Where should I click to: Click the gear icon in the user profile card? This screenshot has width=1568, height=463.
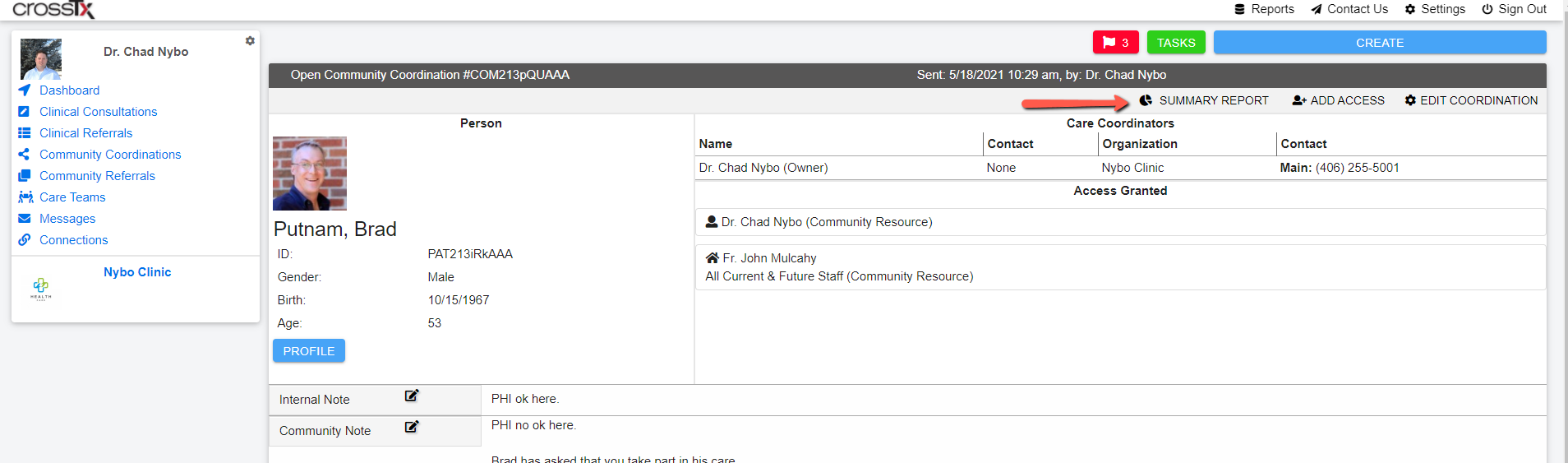pyautogui.click(x=250, y=41)
